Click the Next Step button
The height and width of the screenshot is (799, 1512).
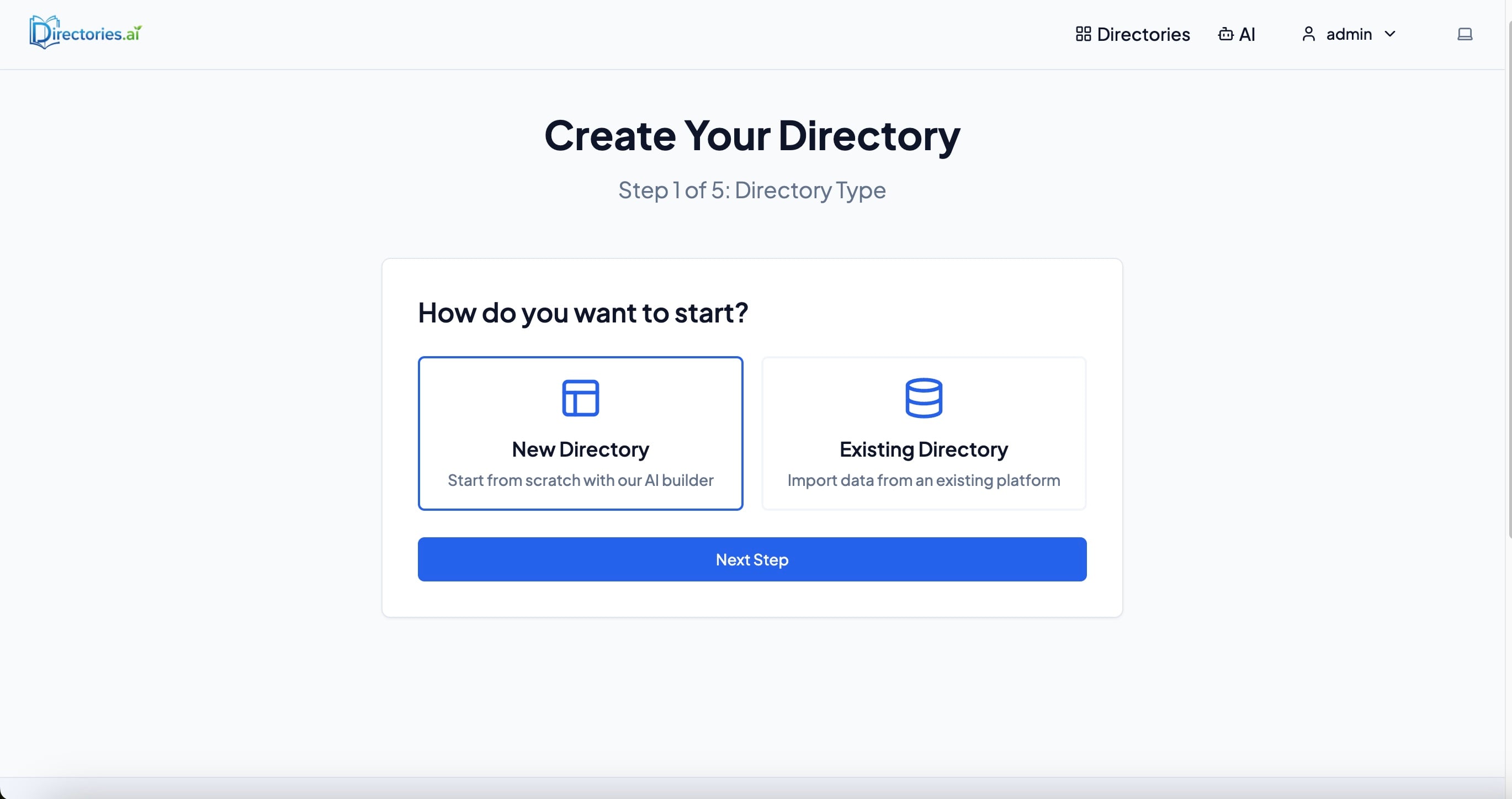752,559
